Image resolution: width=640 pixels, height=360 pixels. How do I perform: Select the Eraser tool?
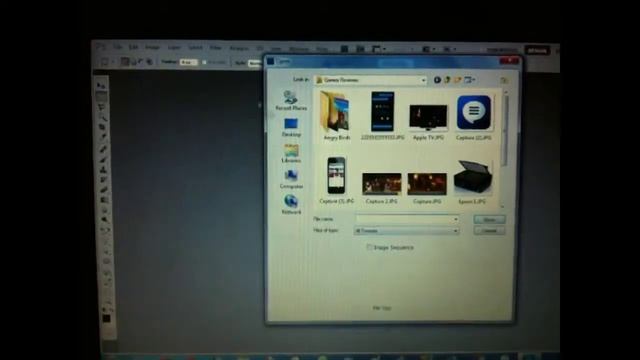(x=104, y=190)
